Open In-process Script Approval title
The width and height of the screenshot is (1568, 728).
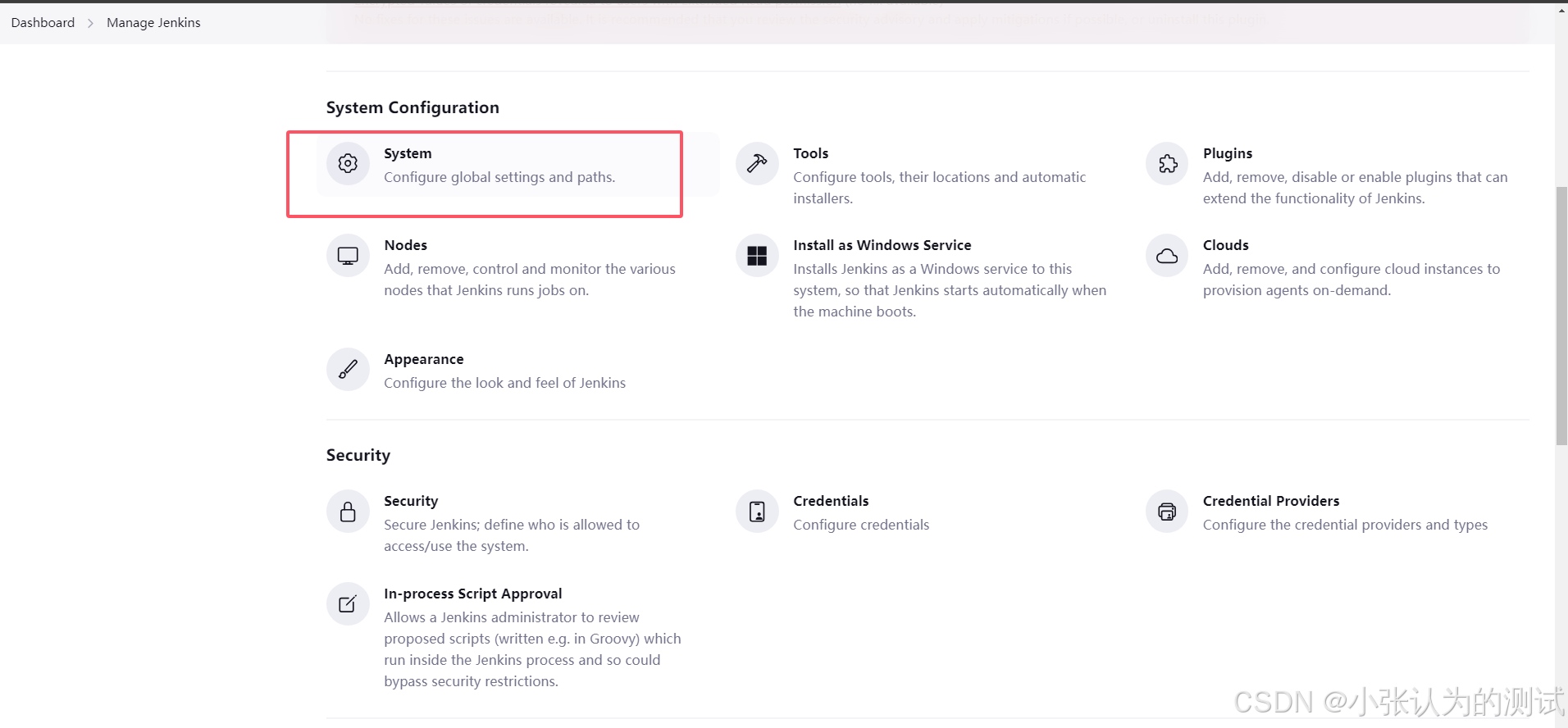(x=473, y=594)
